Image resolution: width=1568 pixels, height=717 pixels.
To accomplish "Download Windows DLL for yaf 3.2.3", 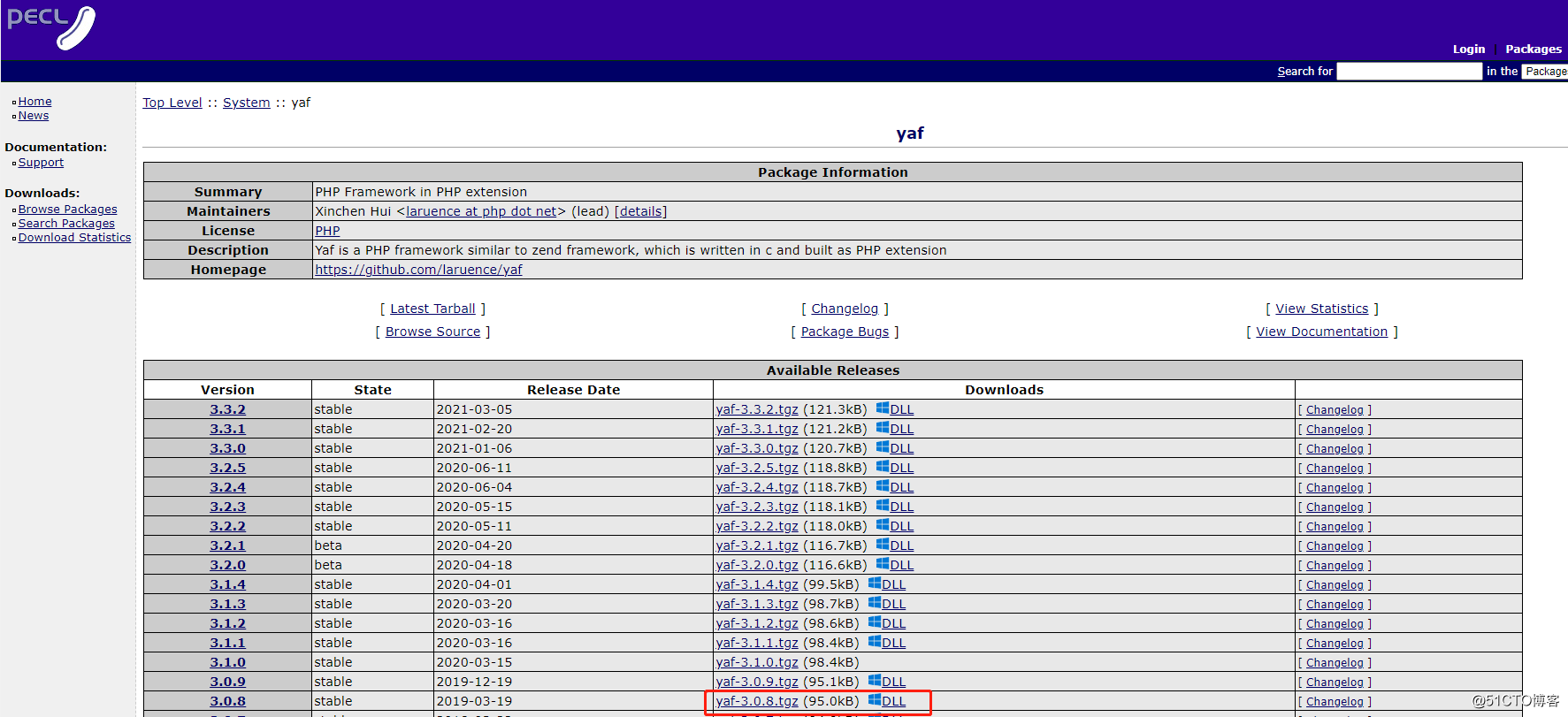I will click(895, 507).
